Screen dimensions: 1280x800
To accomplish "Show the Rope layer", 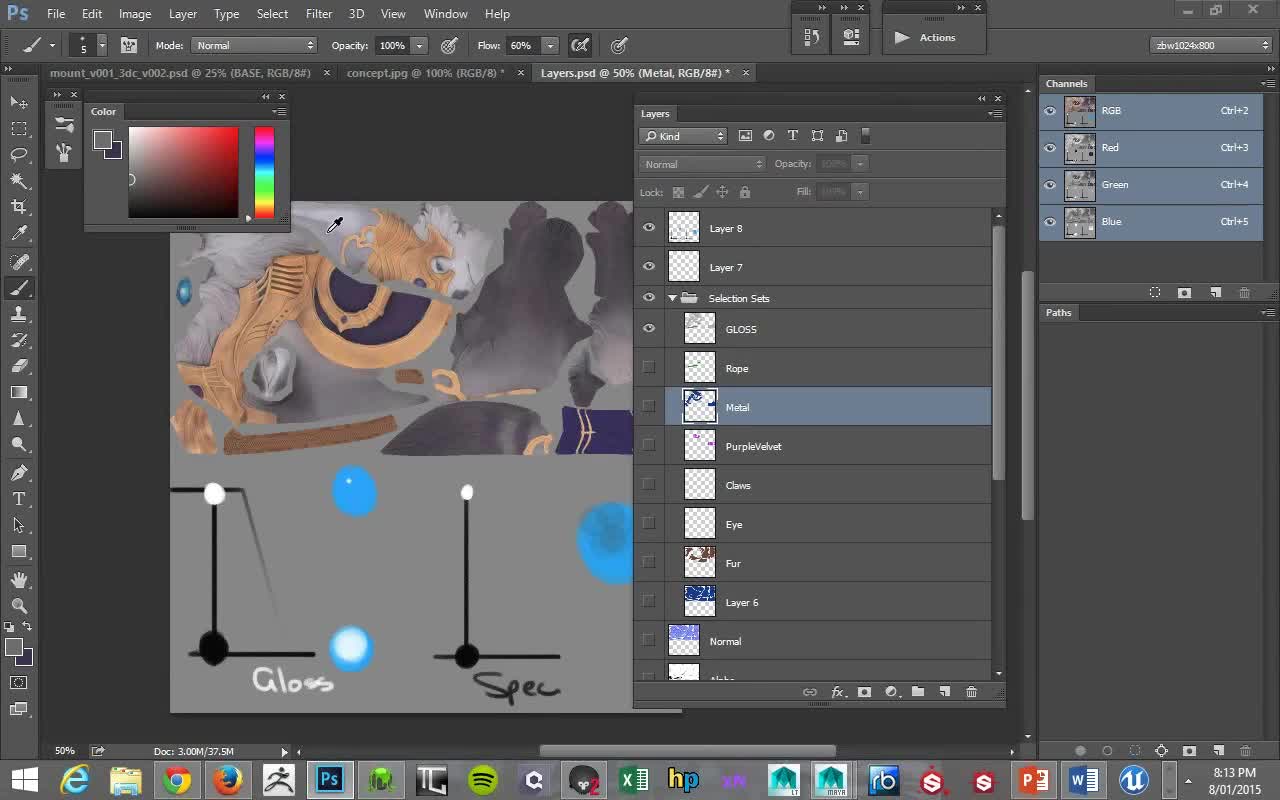I will point(649,368).
